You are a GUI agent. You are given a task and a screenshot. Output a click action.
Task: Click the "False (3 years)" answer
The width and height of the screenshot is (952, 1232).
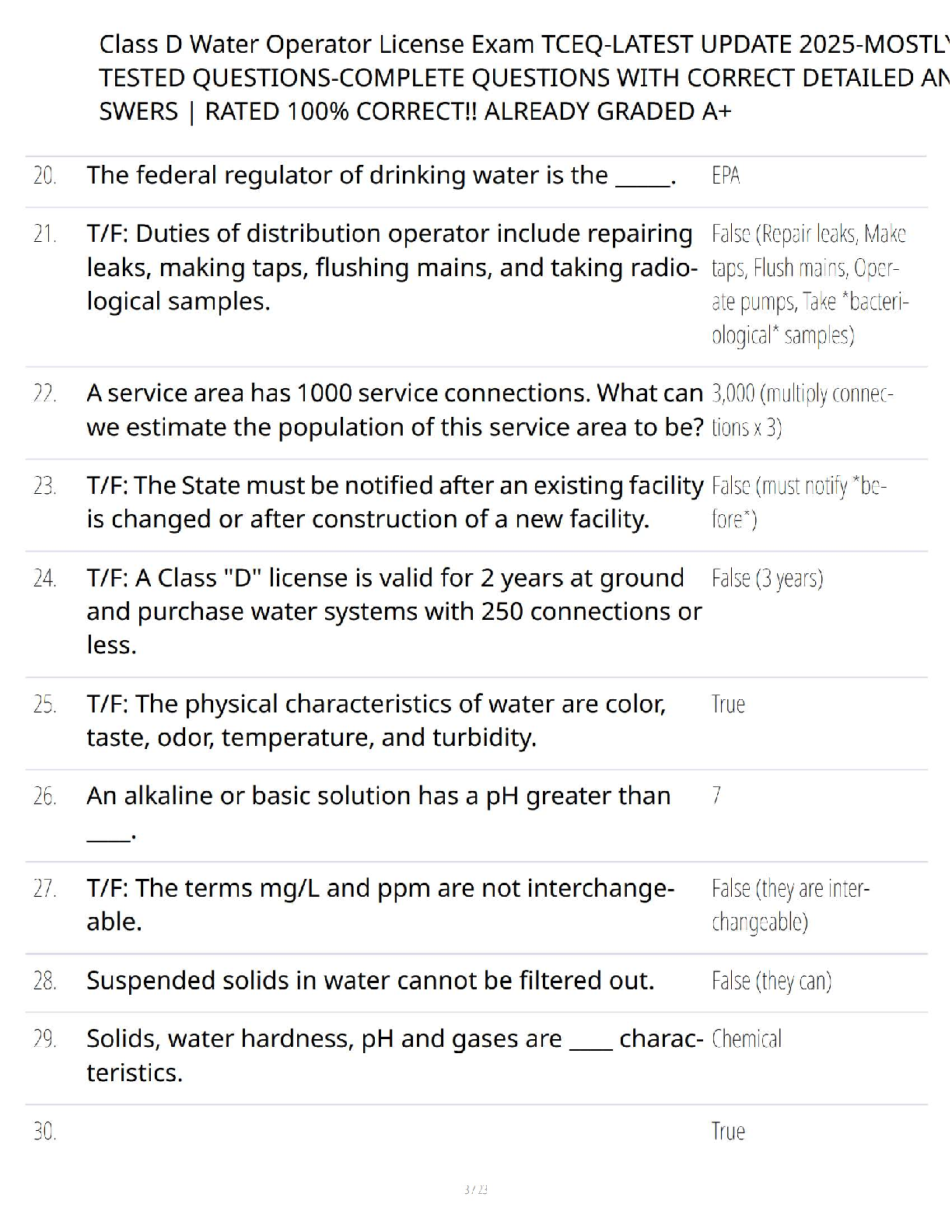pyautogui.click(x=767, y=579)
